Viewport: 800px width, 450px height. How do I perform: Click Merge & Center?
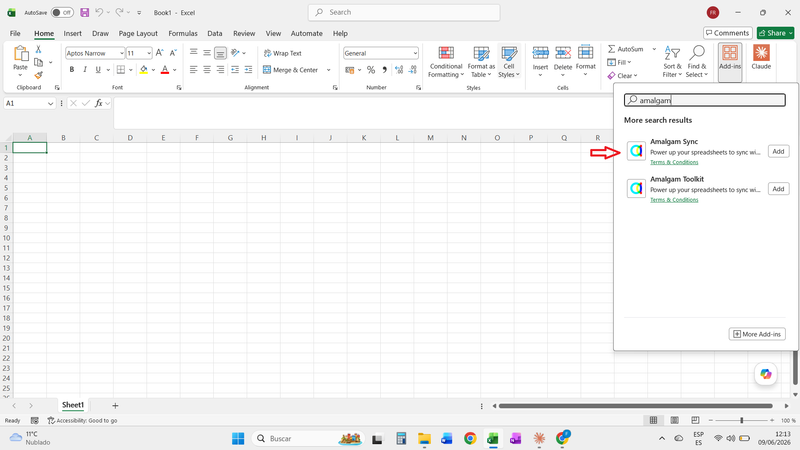(290, 70)
